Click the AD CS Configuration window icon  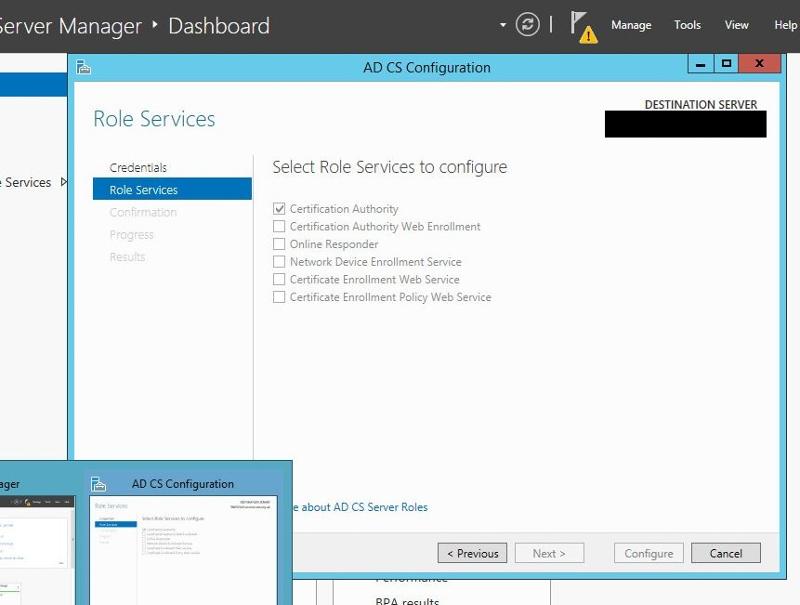coord(83,67)
